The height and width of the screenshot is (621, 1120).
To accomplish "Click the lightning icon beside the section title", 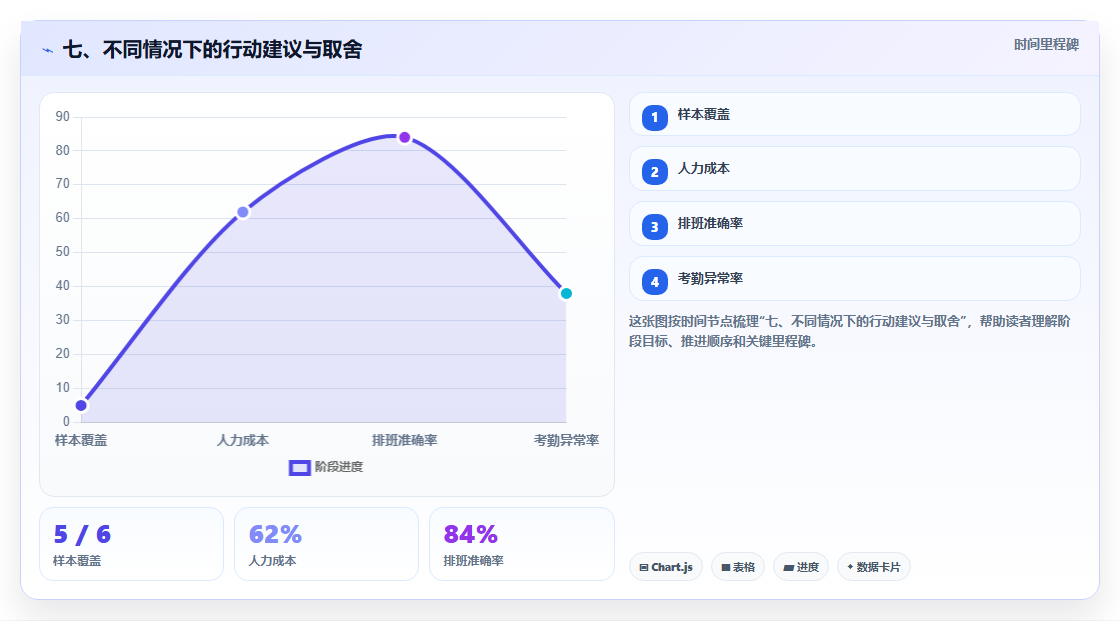I will pos(48,50).
